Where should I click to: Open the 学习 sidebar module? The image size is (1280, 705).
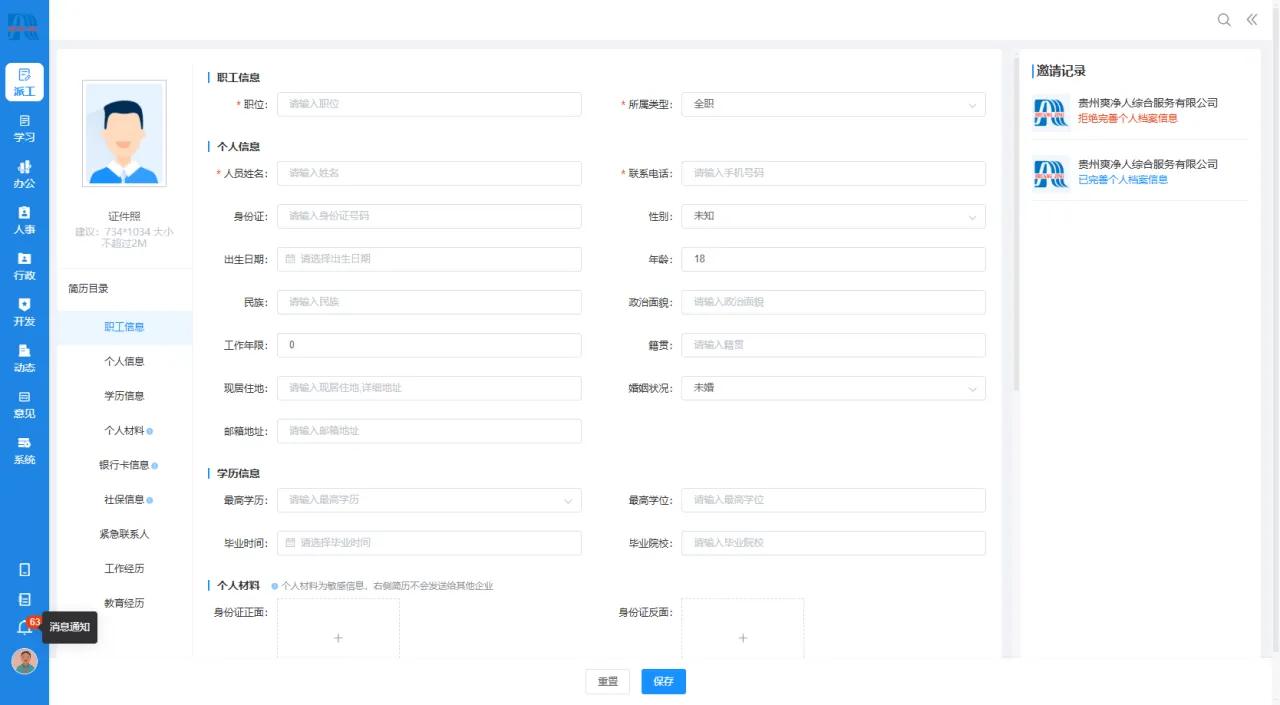24,128
